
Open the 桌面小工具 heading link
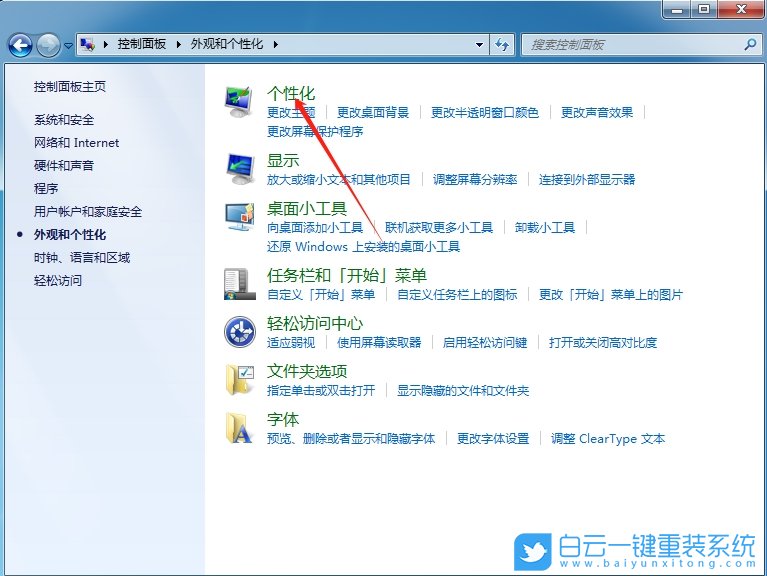pyautogui.click(x=307, y=208)
